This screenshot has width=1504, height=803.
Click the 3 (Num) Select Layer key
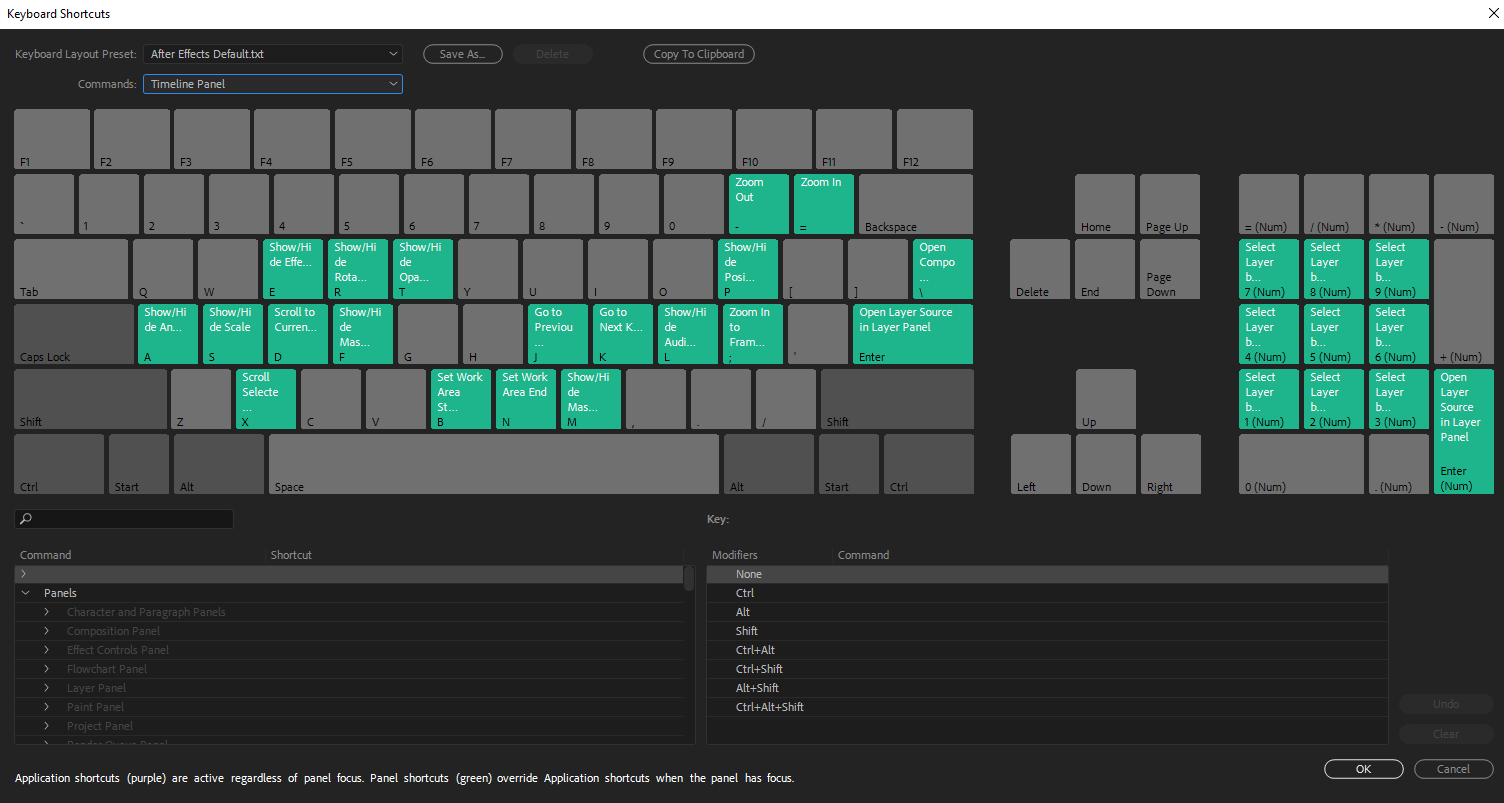[1399, 399]
